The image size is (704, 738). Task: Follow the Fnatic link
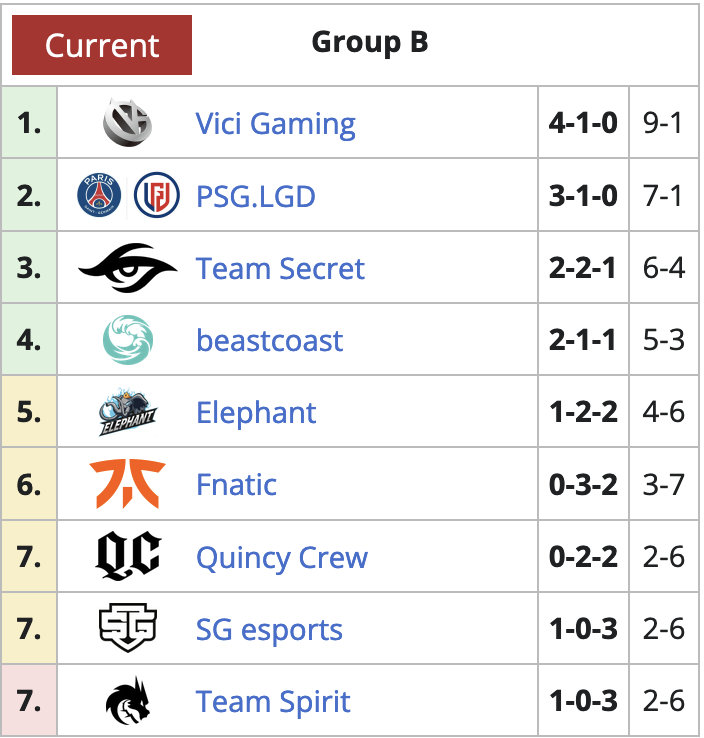[x=236, y=485]
